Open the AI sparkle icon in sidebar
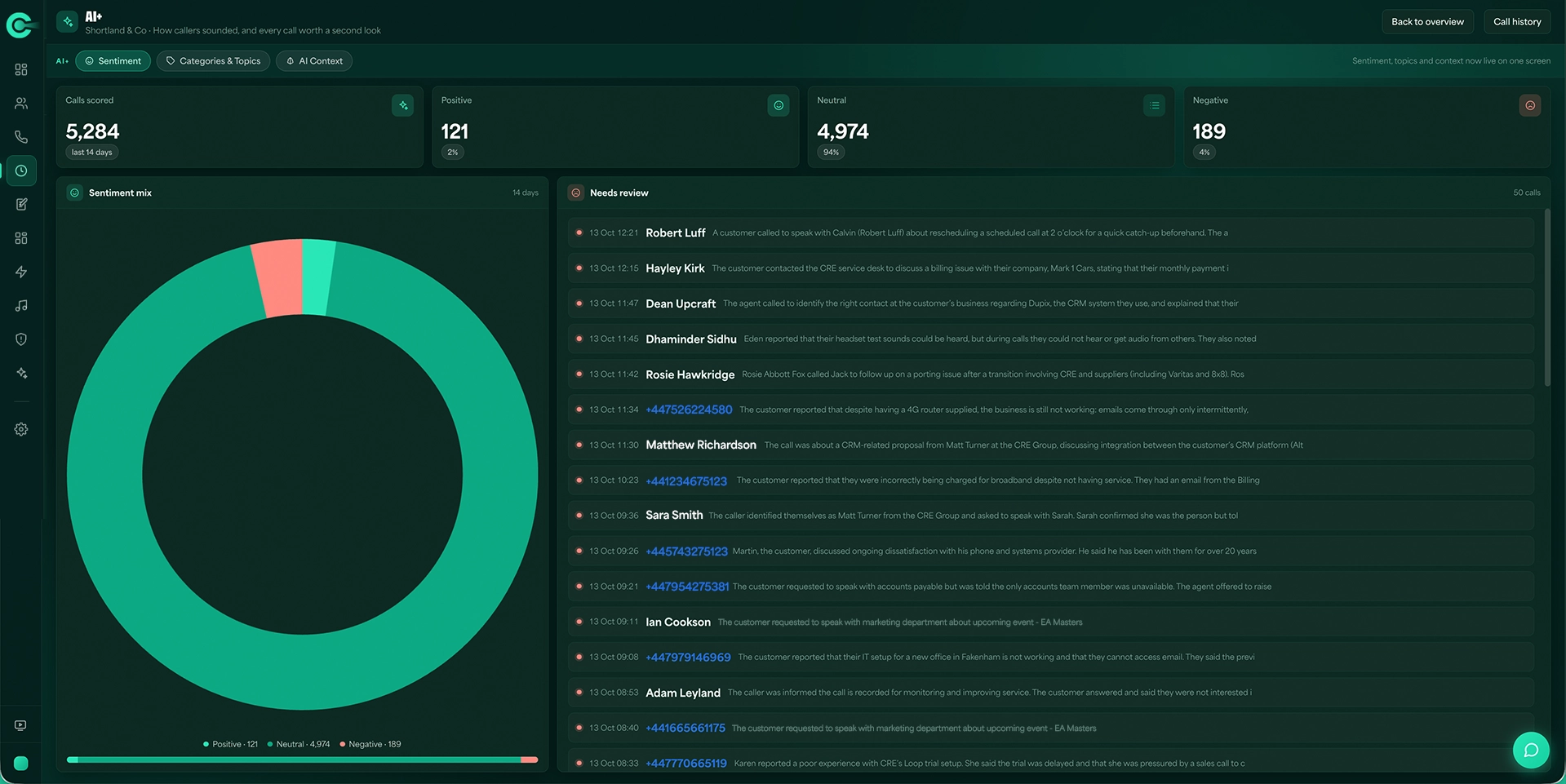Viewport: 1566px width, 784px height. pyautogui.click(x=21, y=373)
